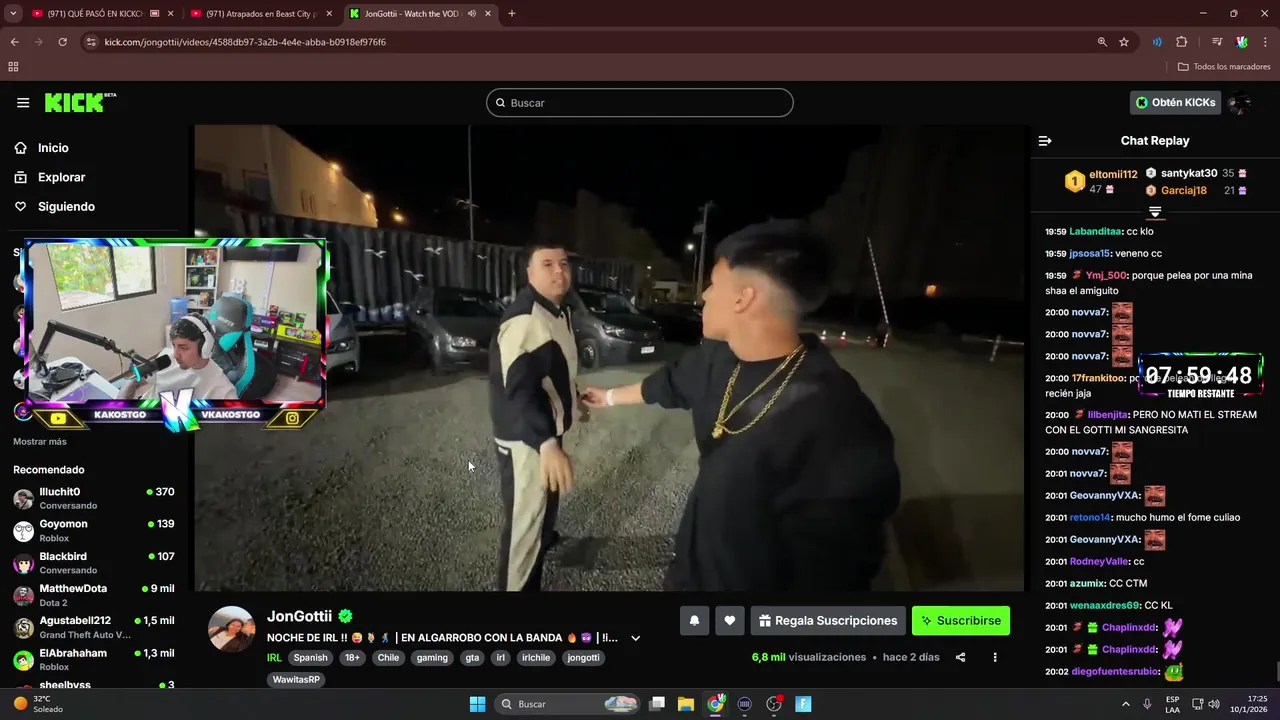Viewport: 1280px width, 720px height.
Task: Collapse the Chat Replay panel
Action: pos(1045,141)
